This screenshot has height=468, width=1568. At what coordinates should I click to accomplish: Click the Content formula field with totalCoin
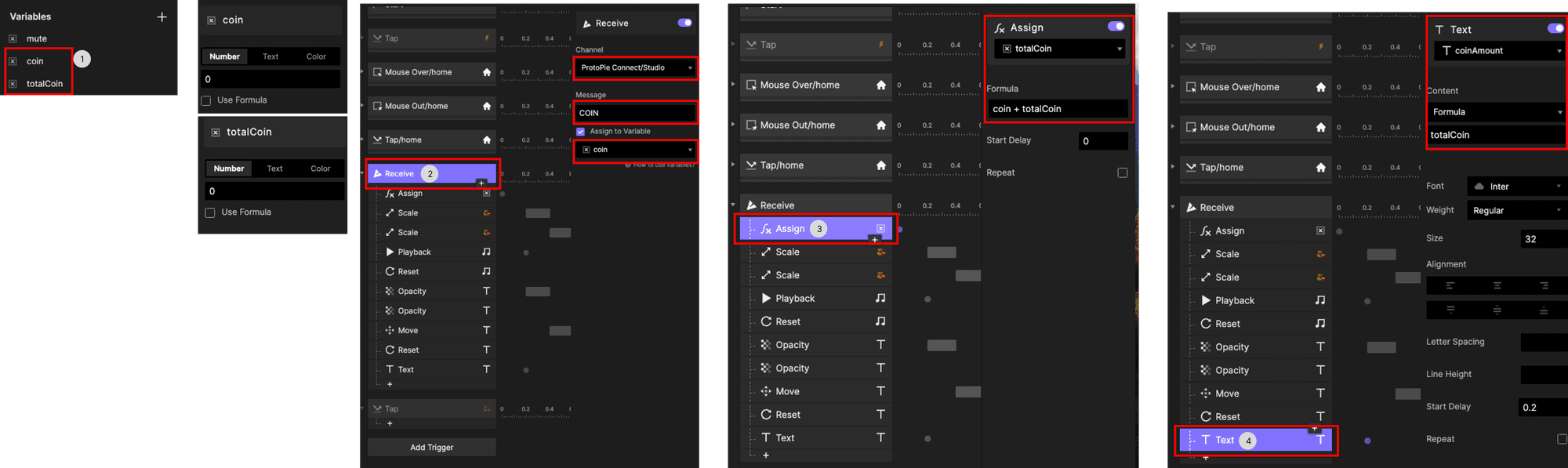(x=1496, y=135)
